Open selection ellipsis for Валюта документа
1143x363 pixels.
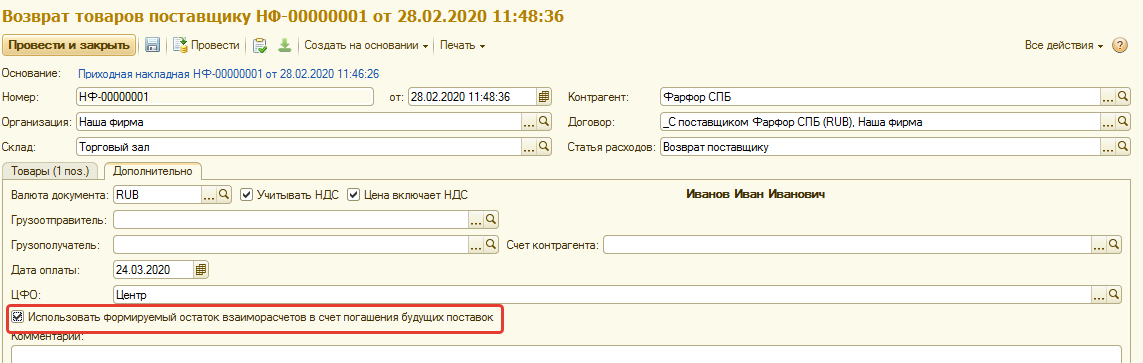[x=210, y=195]
